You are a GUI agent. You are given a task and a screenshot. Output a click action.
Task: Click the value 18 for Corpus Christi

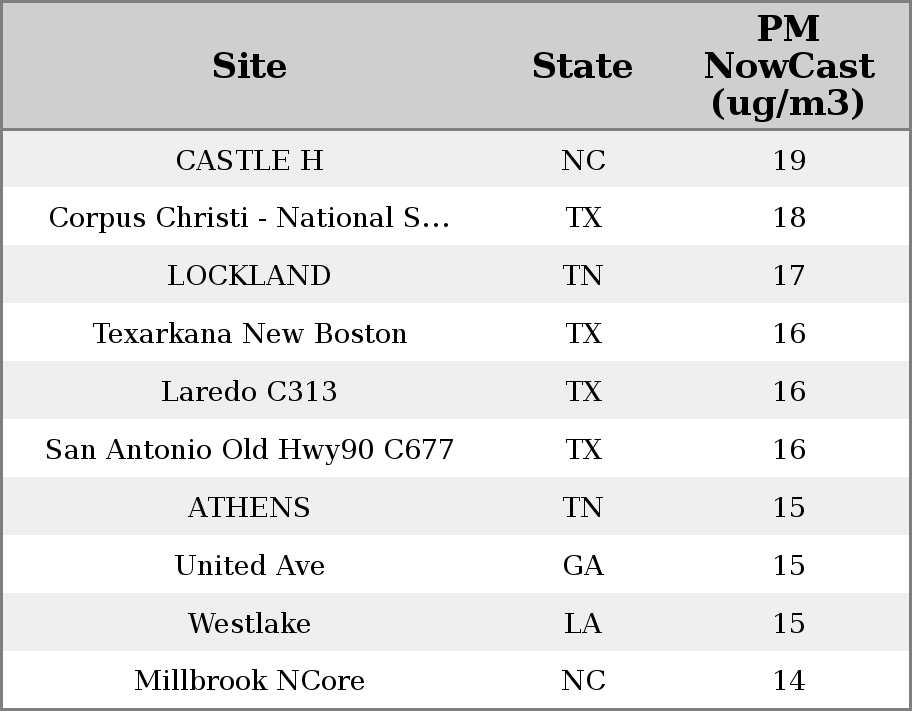pos(789,218)
